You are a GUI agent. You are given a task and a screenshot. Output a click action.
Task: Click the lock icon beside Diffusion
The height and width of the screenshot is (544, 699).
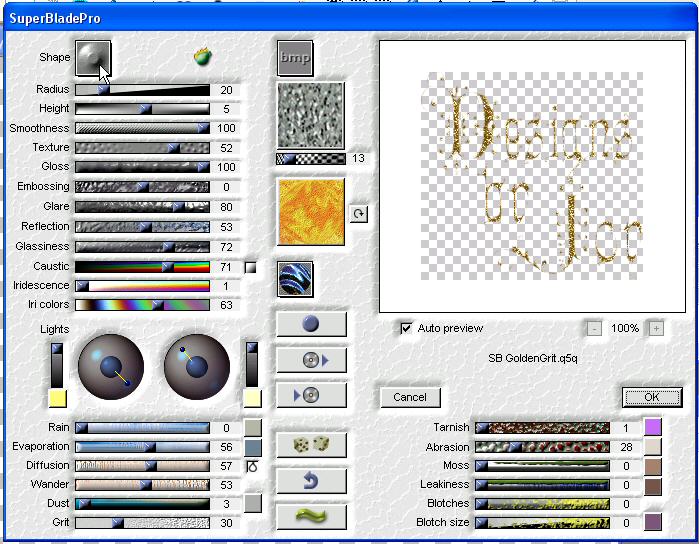[252, 466]
